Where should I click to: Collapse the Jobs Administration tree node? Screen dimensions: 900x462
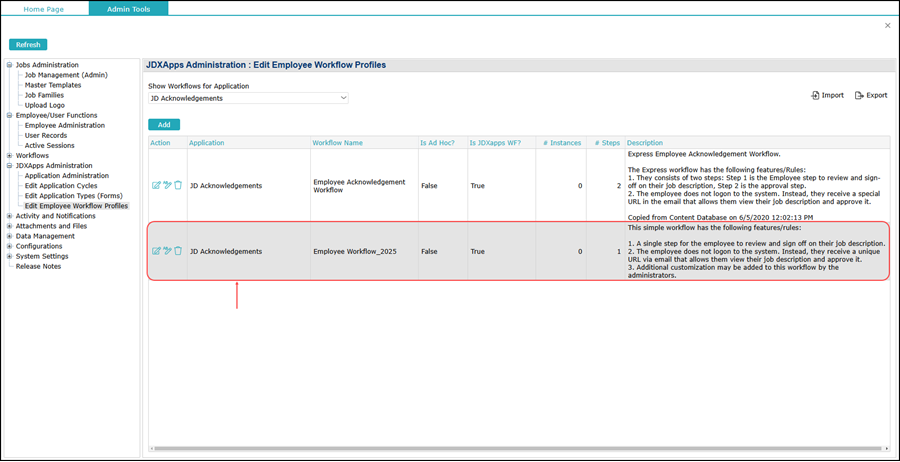click(x=10, y=65)
